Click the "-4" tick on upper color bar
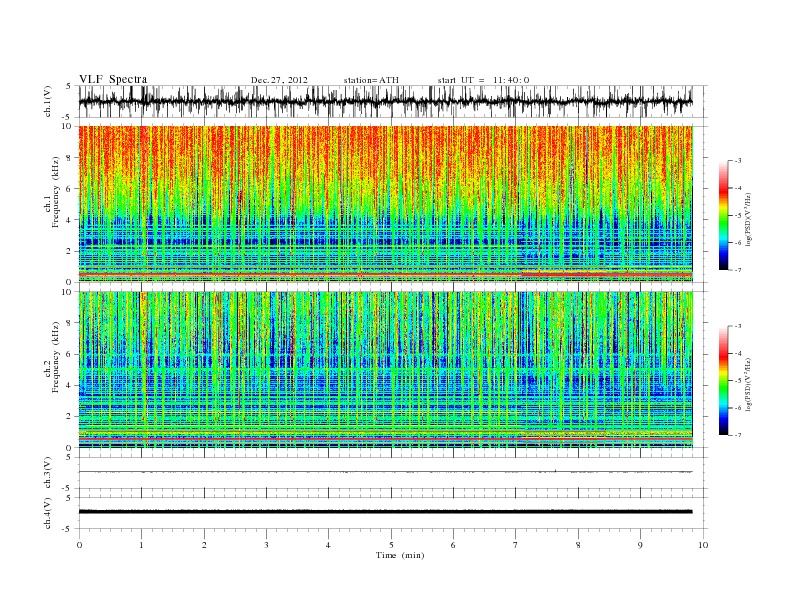The height and width of the screenshot is (612, 792). pyautogui.click(x=737, y=188)
